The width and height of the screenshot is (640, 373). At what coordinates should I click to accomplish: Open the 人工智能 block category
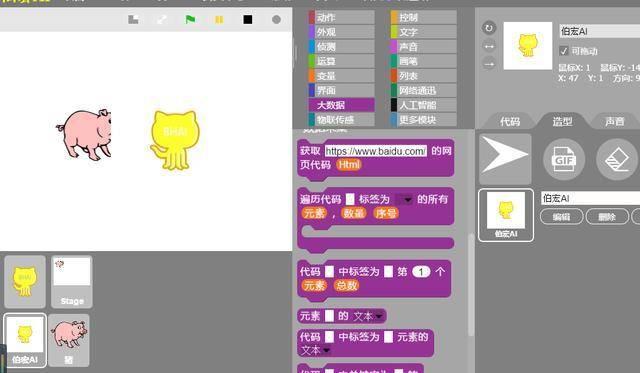[424, 105]
